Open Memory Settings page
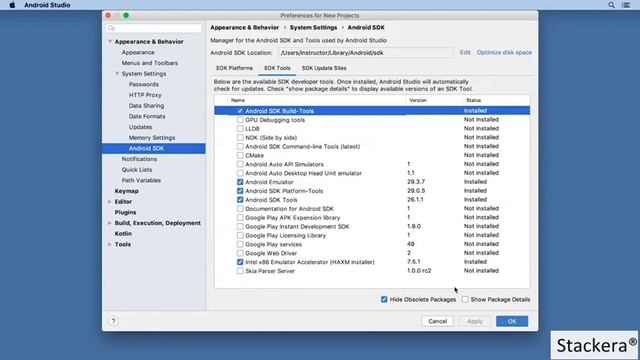The width and height of the screenshot is (640, 360). tap(152, 138)
